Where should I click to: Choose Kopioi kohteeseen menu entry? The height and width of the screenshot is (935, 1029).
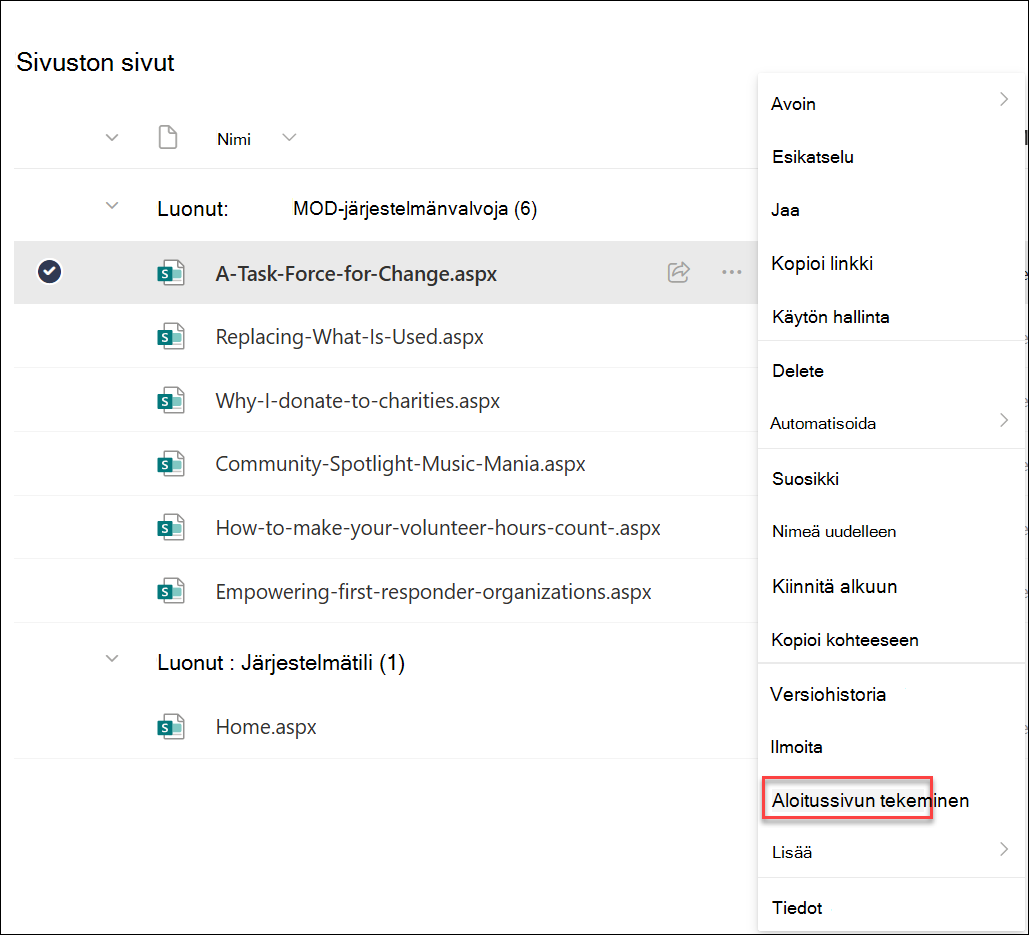[x=845, y=640]
